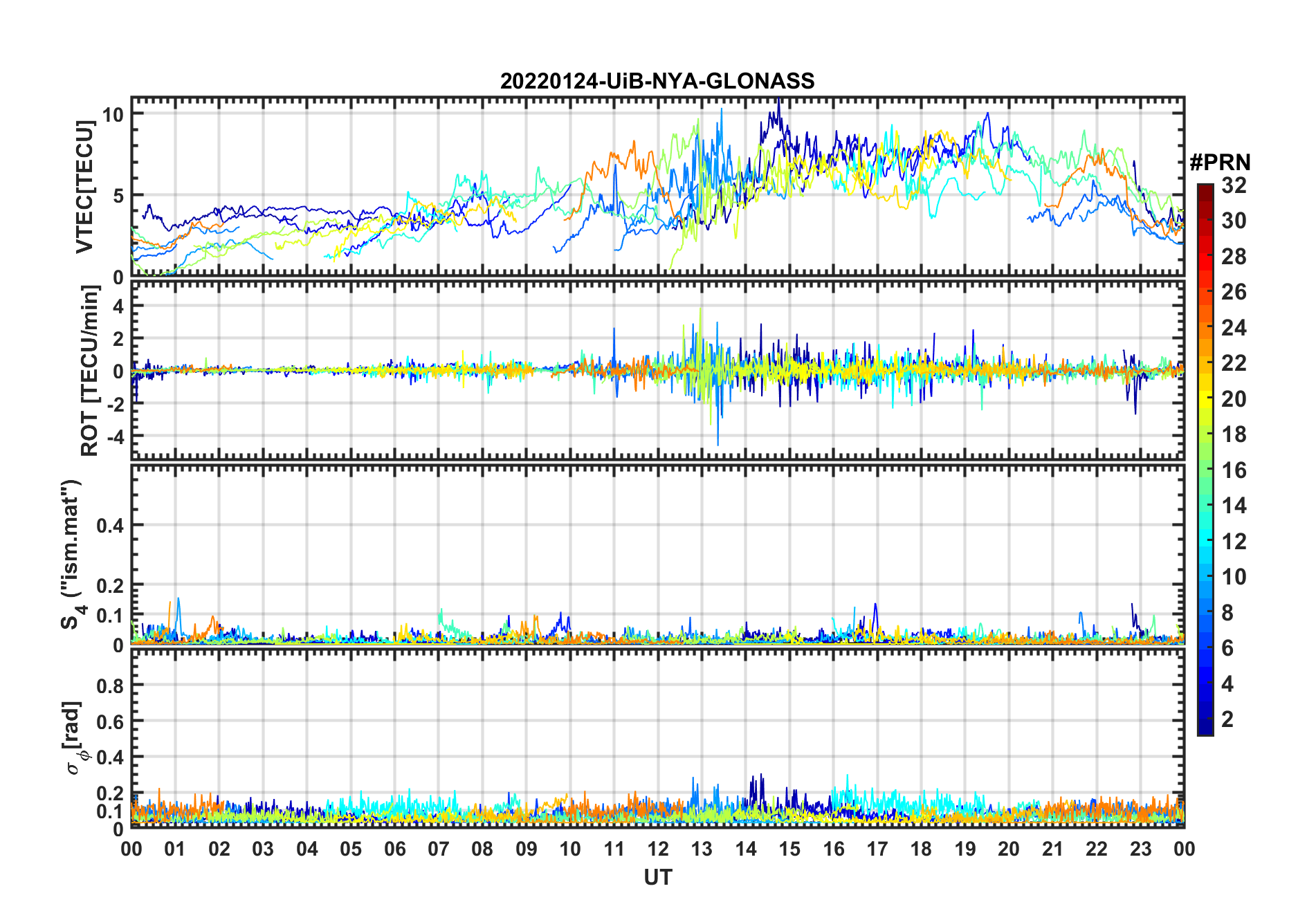Image resolution: width=1316 pixels, height=920 pixels.
Task: Click UT axis tick label 06
Action: click(395, 849)
